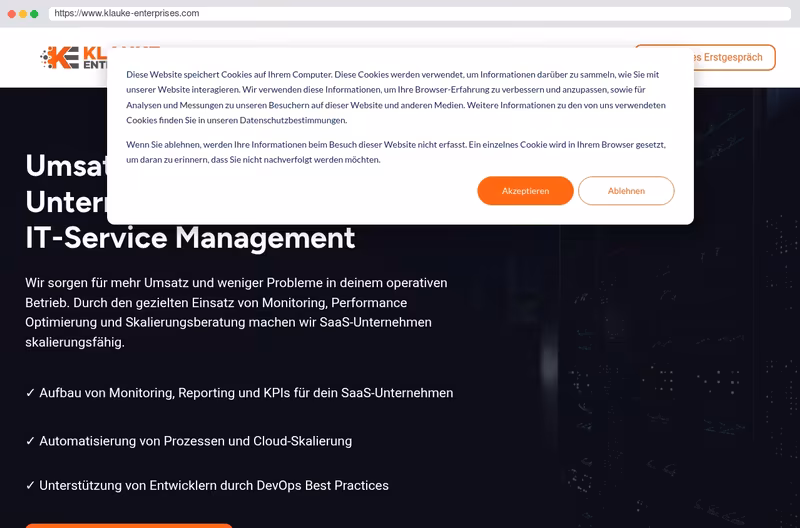800x528 pixels.
Task: Click the orange call-to-action button at page bottom
Action: [129, 525]
